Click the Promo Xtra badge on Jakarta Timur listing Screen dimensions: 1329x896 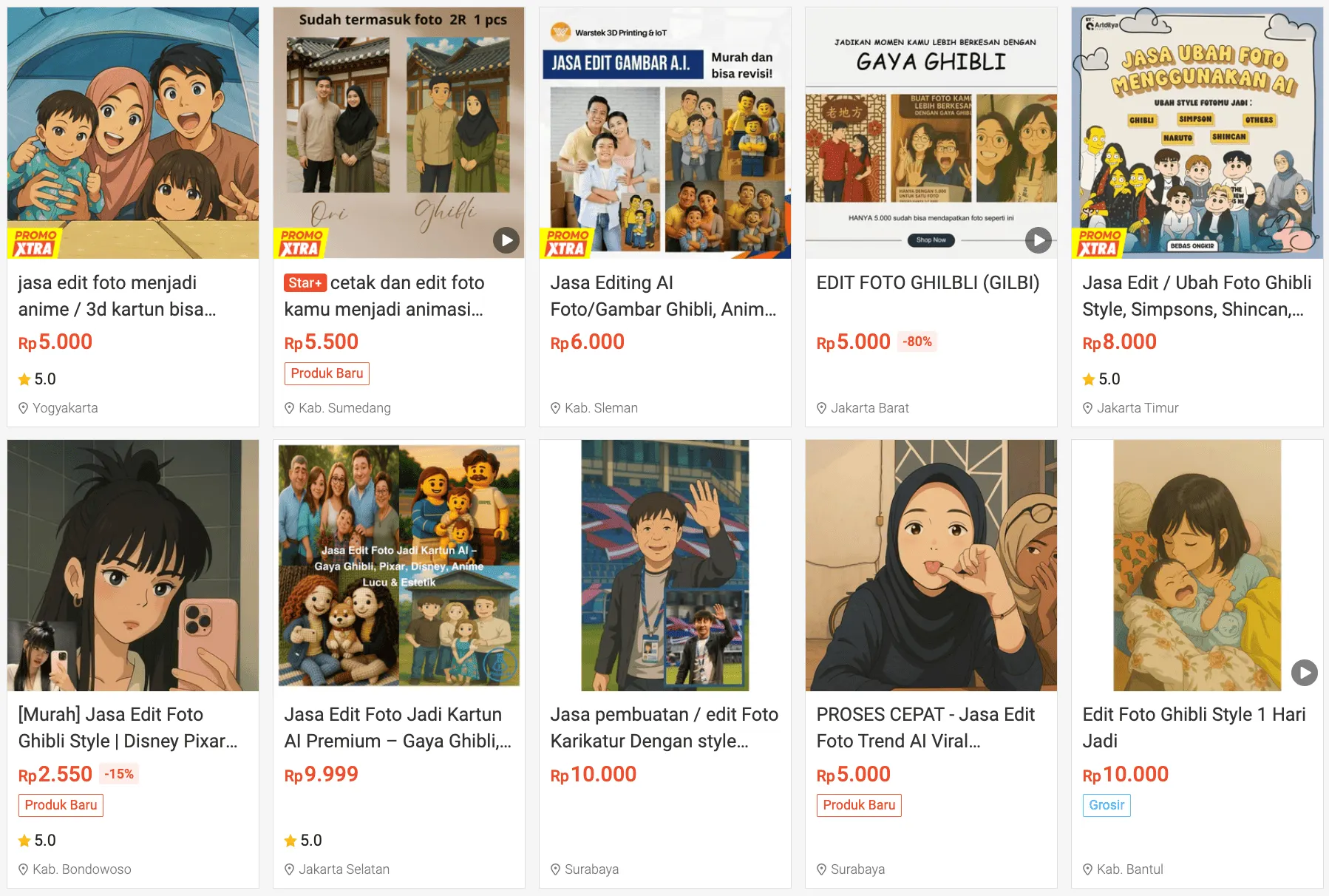click(1098, 243)
